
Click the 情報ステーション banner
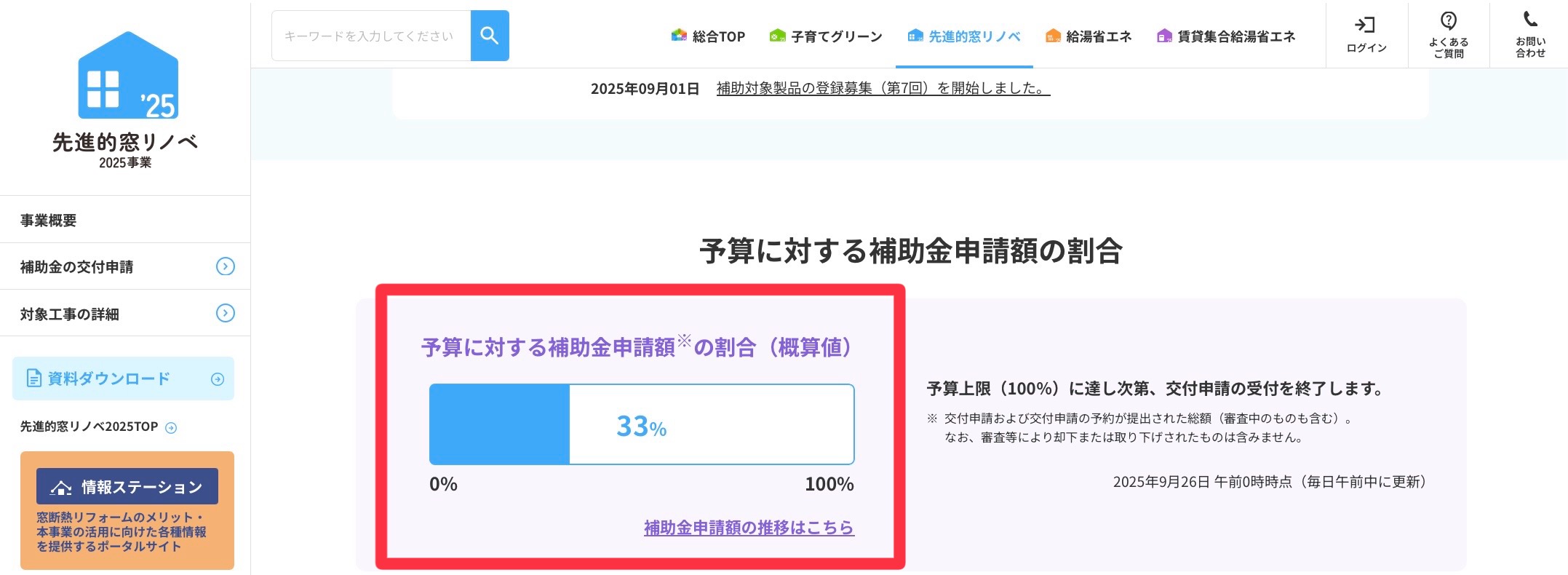point(127,509)
